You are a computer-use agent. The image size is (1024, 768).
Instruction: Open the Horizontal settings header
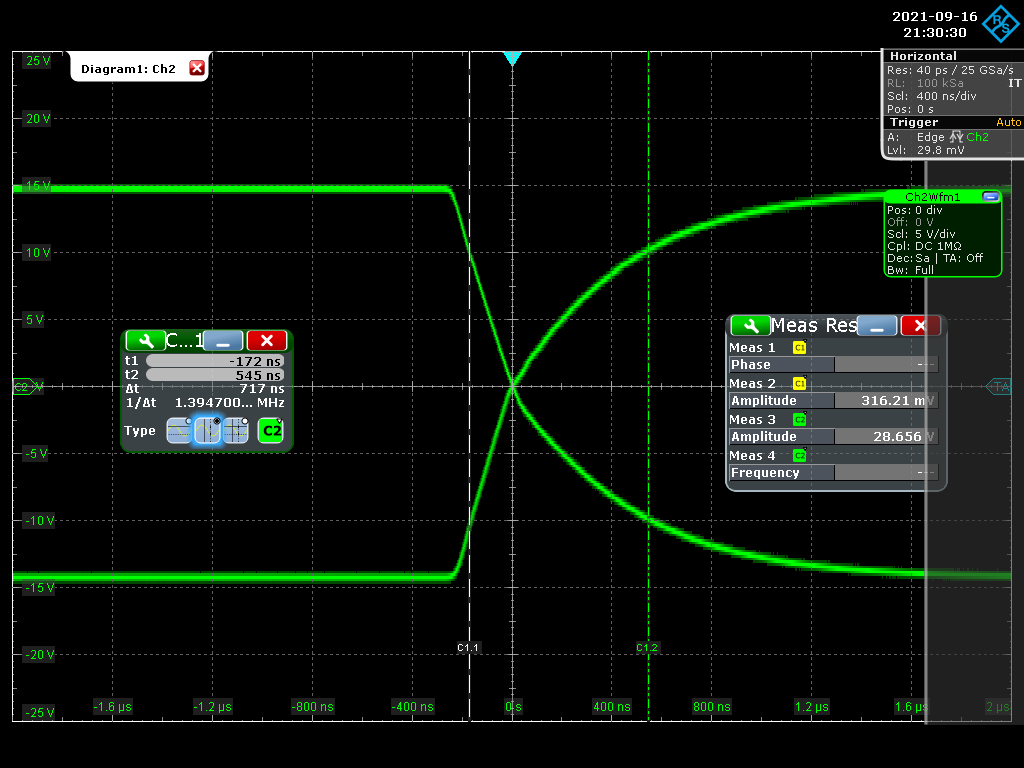923,56
